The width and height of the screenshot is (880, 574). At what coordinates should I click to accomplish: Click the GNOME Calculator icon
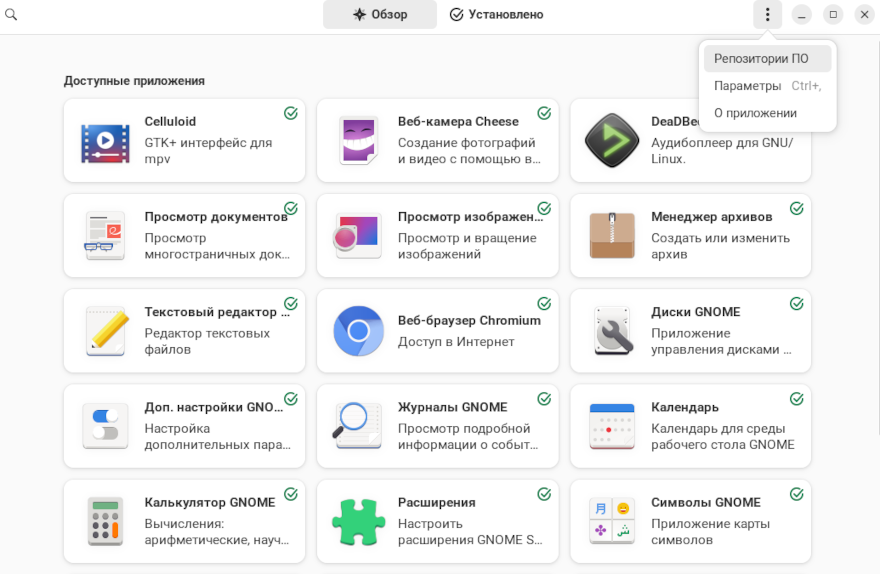105,521
